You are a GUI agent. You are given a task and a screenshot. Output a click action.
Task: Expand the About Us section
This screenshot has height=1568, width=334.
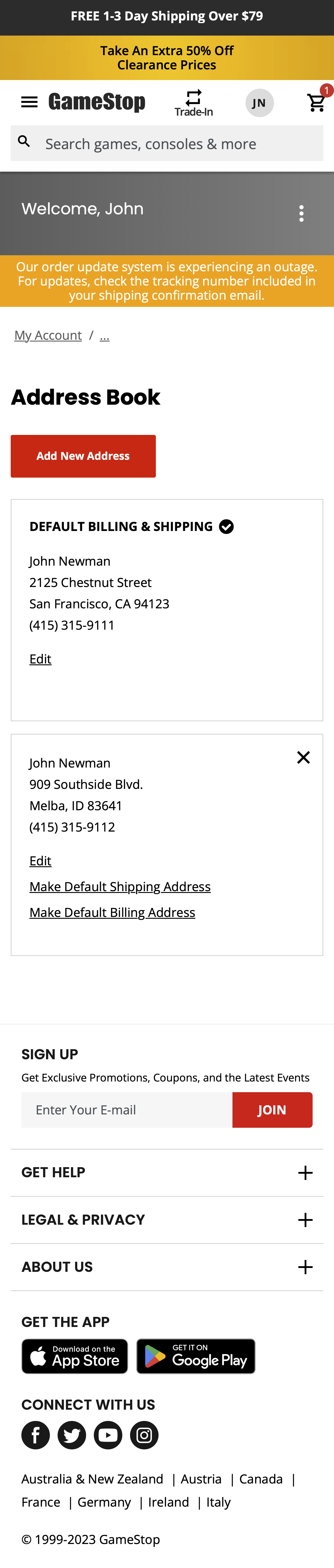tap(305, 1267)
